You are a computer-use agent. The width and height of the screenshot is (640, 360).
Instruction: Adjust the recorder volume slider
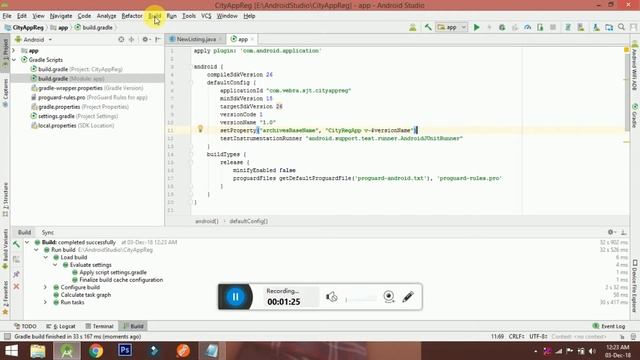tap(361, 300)
